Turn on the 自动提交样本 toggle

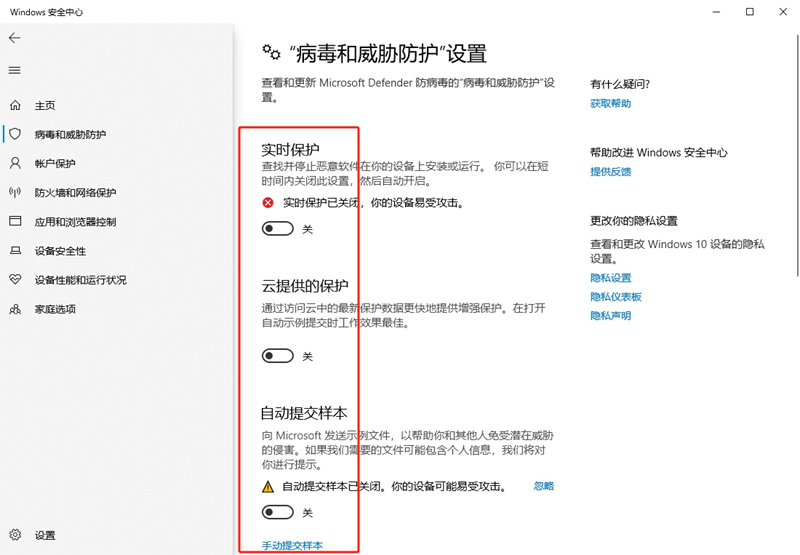click(278, 512)
